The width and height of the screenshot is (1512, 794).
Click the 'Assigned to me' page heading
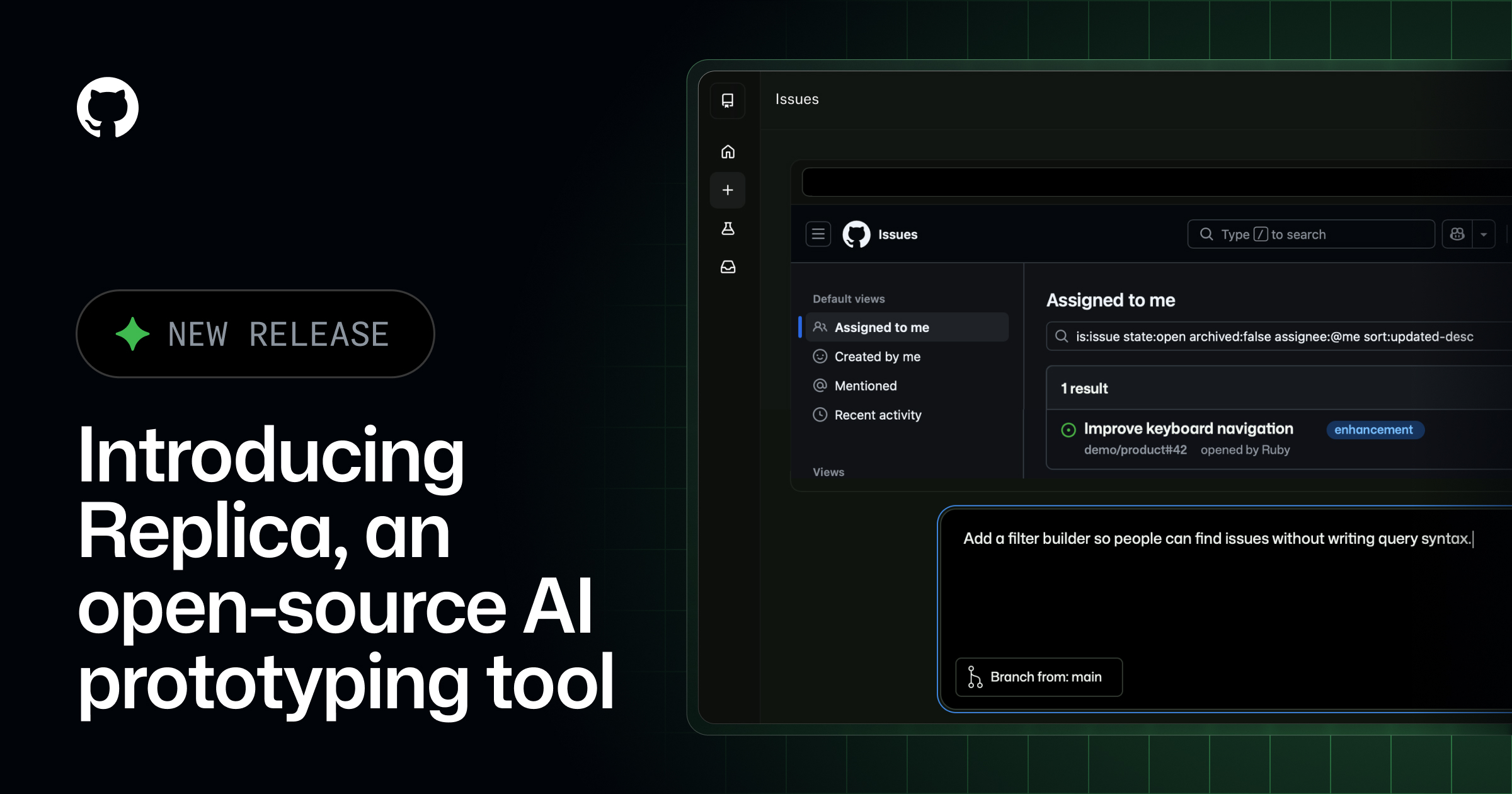1111,301
